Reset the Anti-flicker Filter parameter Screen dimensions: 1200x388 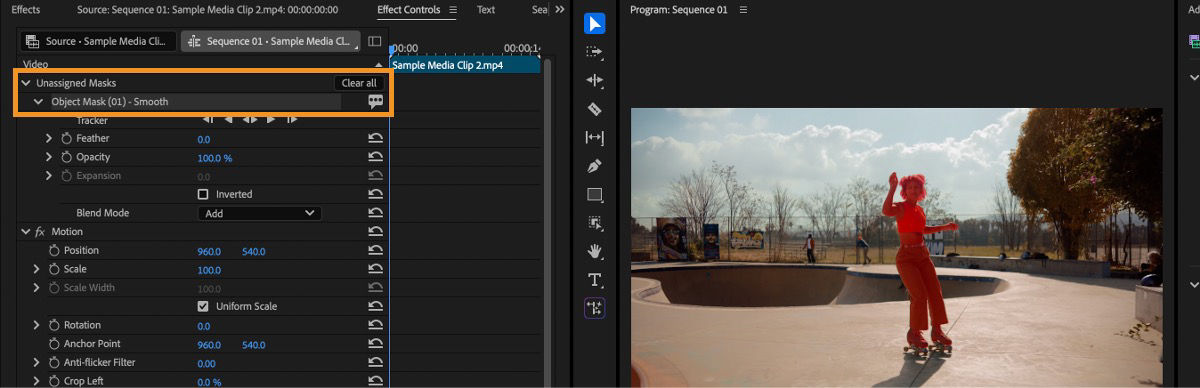point(375,362)
